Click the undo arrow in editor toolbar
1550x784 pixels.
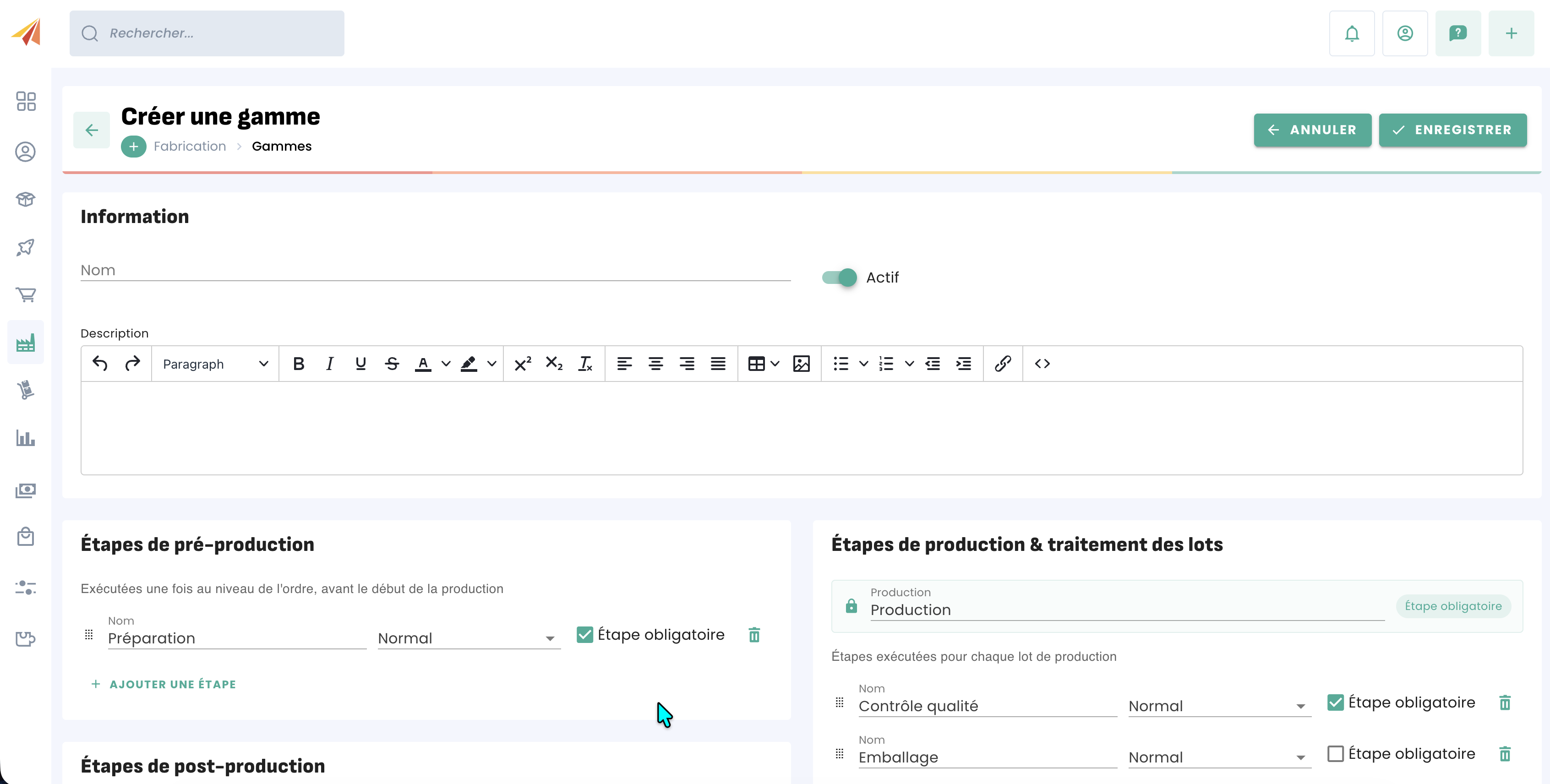(100, 364)
